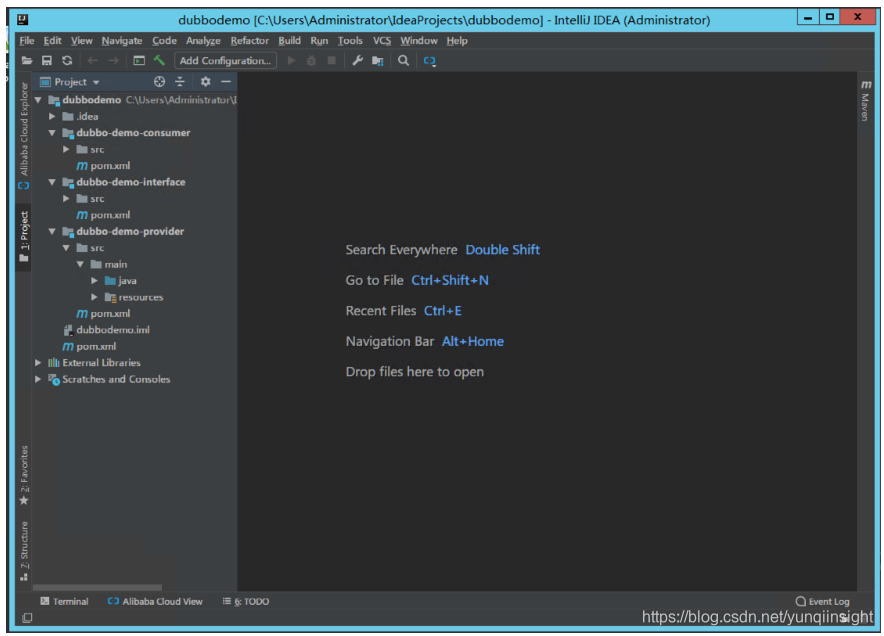Image resolution: width=884 pixels, height=636 pixels.
Task: Click the Project panel horizontal scrollbar
Action: coord(98,588)
